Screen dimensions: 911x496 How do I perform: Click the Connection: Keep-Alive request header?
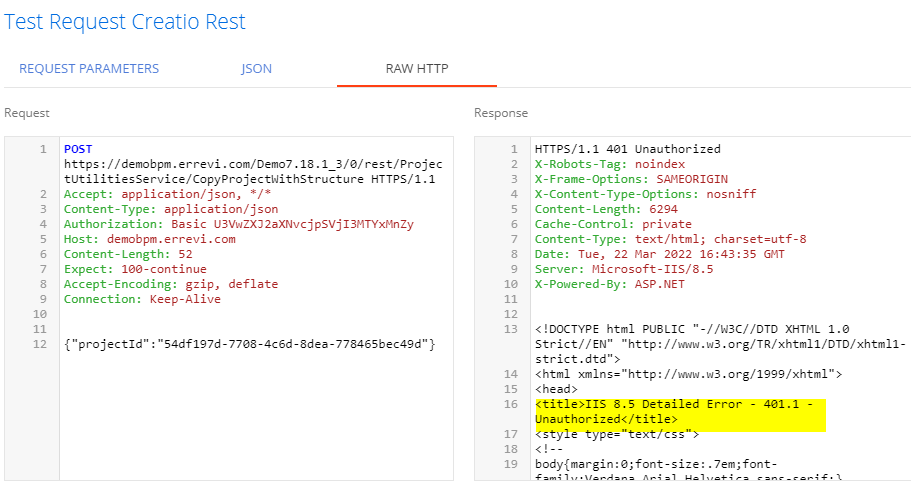pyautogui.click(x=142, y=299)
